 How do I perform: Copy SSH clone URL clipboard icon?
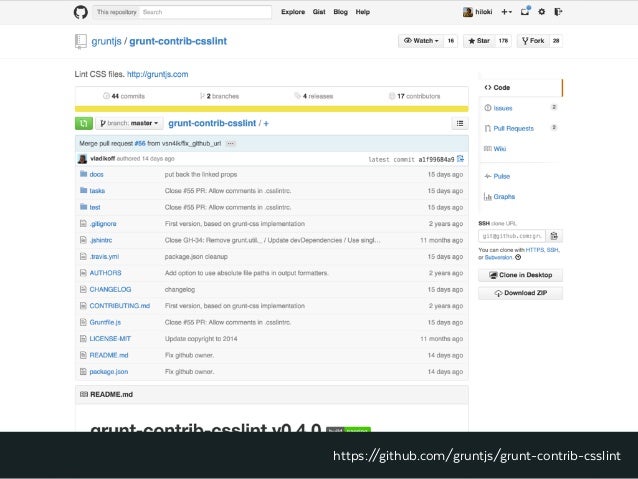tap(554, 236)
